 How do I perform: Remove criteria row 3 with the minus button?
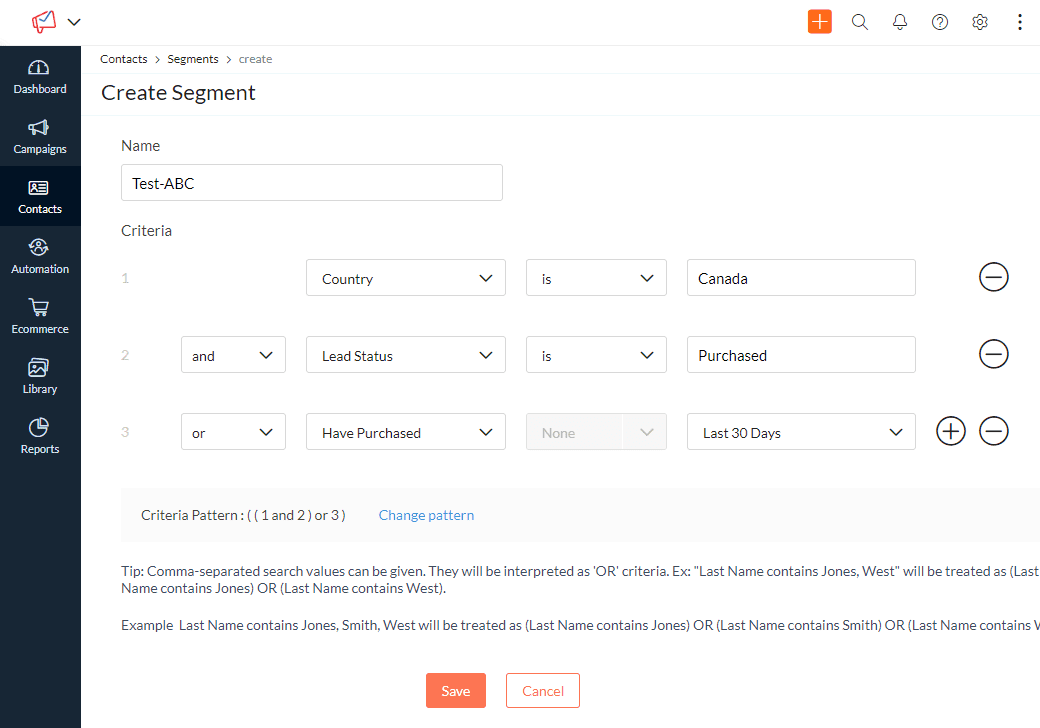coord(994,431)
